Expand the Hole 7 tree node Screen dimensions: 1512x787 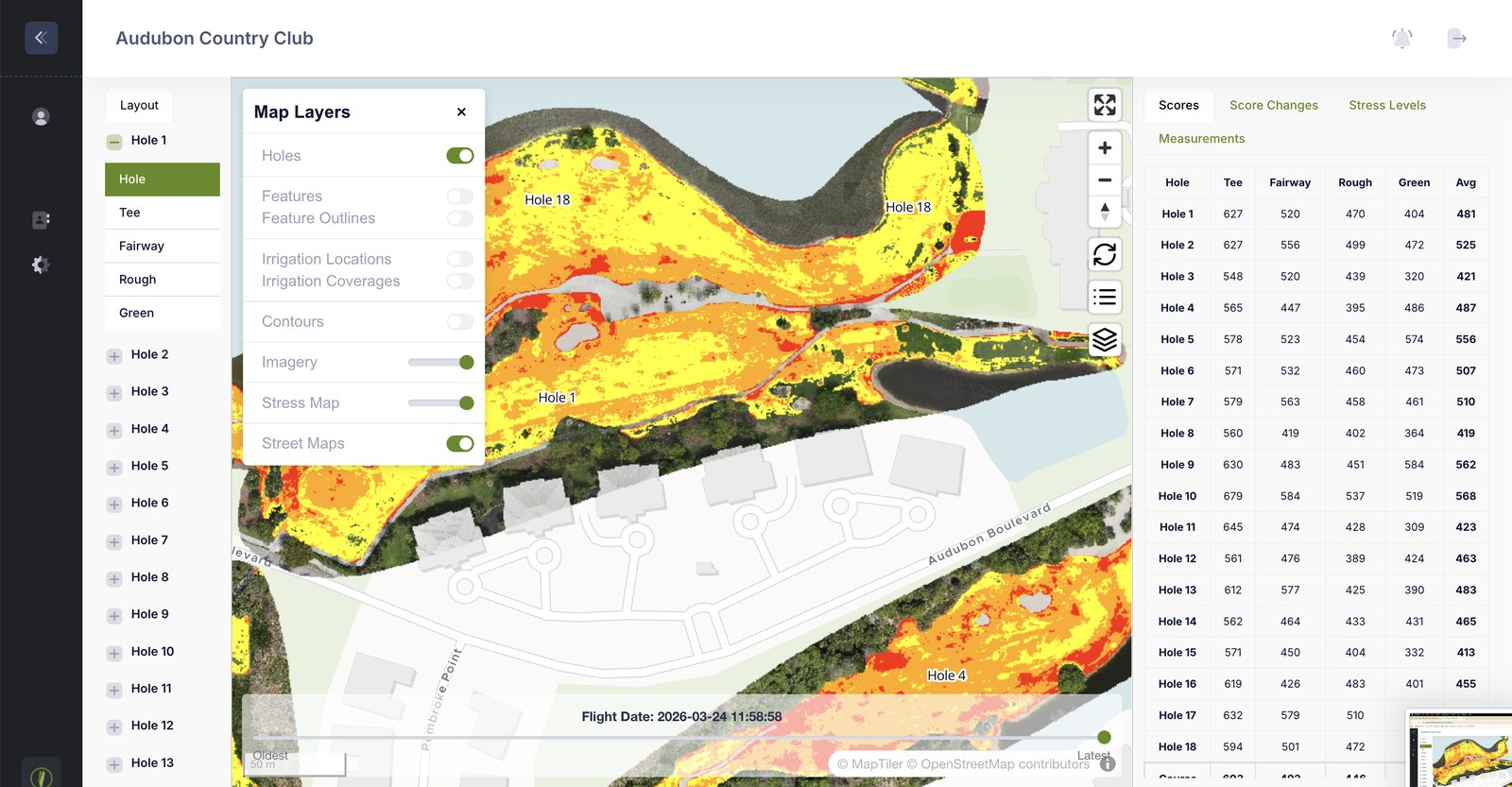(114, 542)
